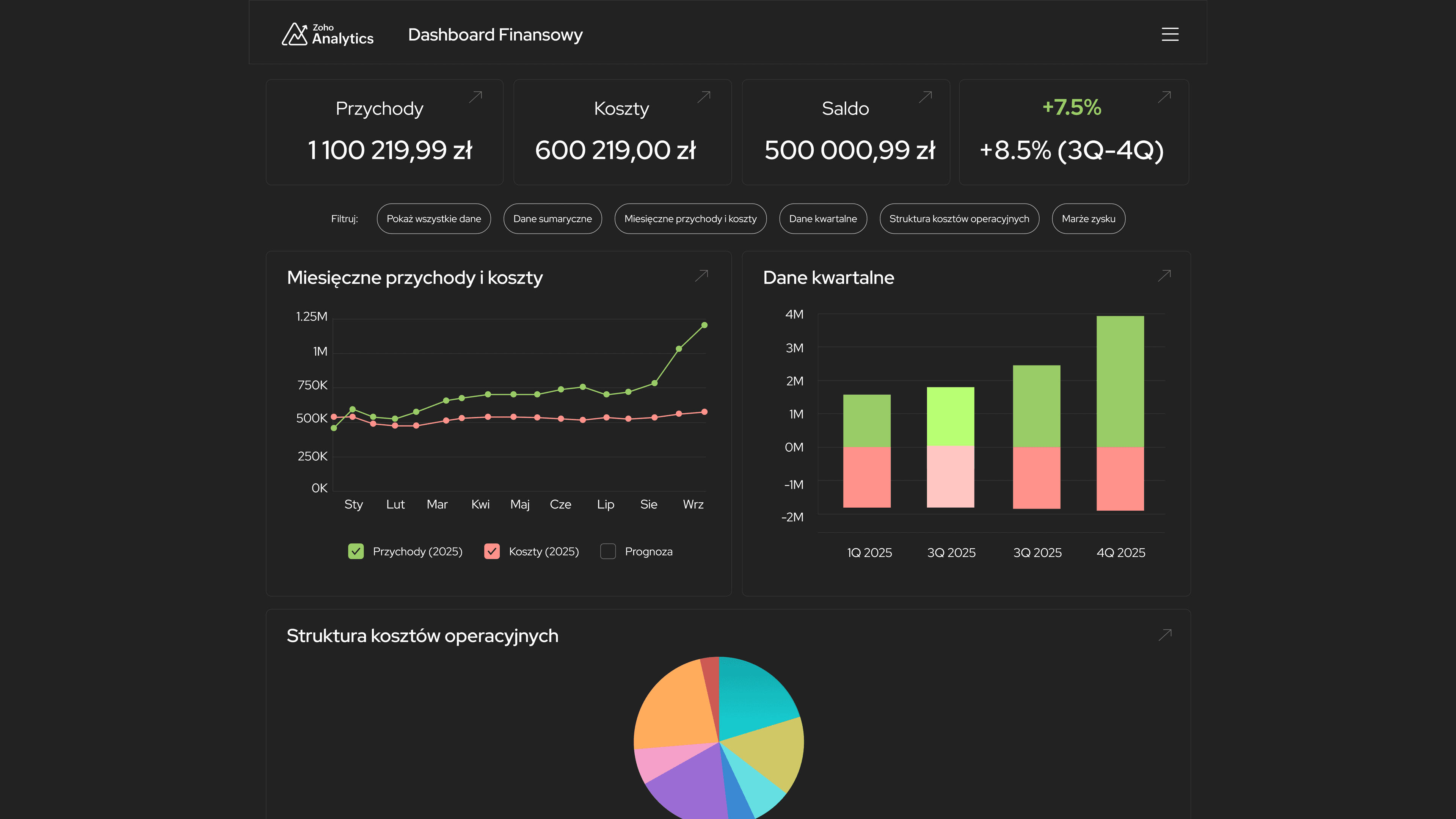Viewport: 1456px width, 819px height.
Task: Filter by Miesięczne przychody i koszty
Action: tap(690, 219)
